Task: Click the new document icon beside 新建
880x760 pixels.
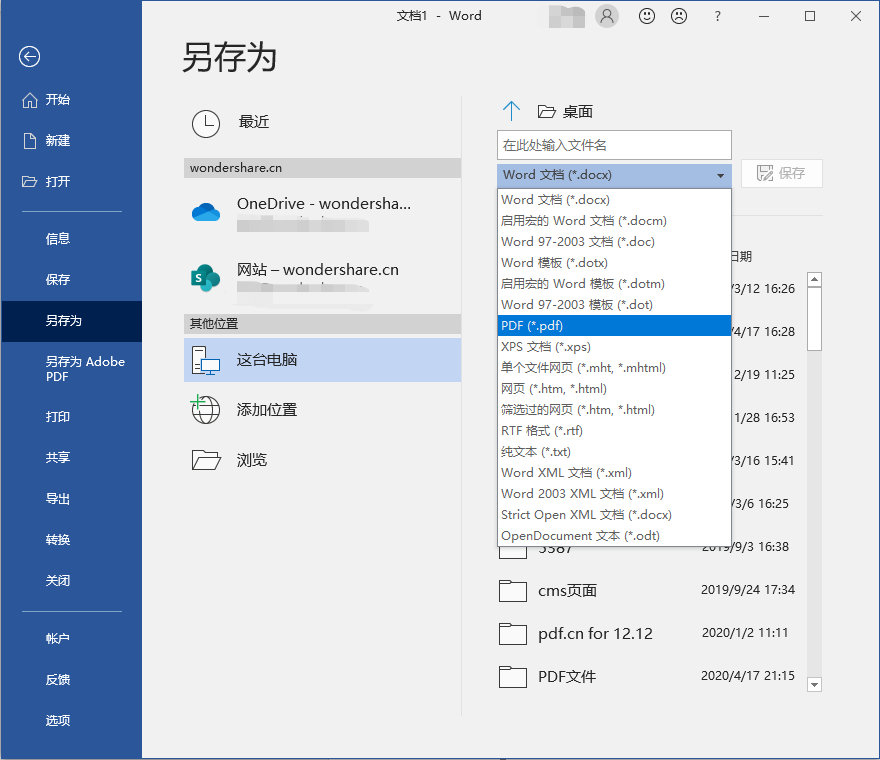Action: 30,141
